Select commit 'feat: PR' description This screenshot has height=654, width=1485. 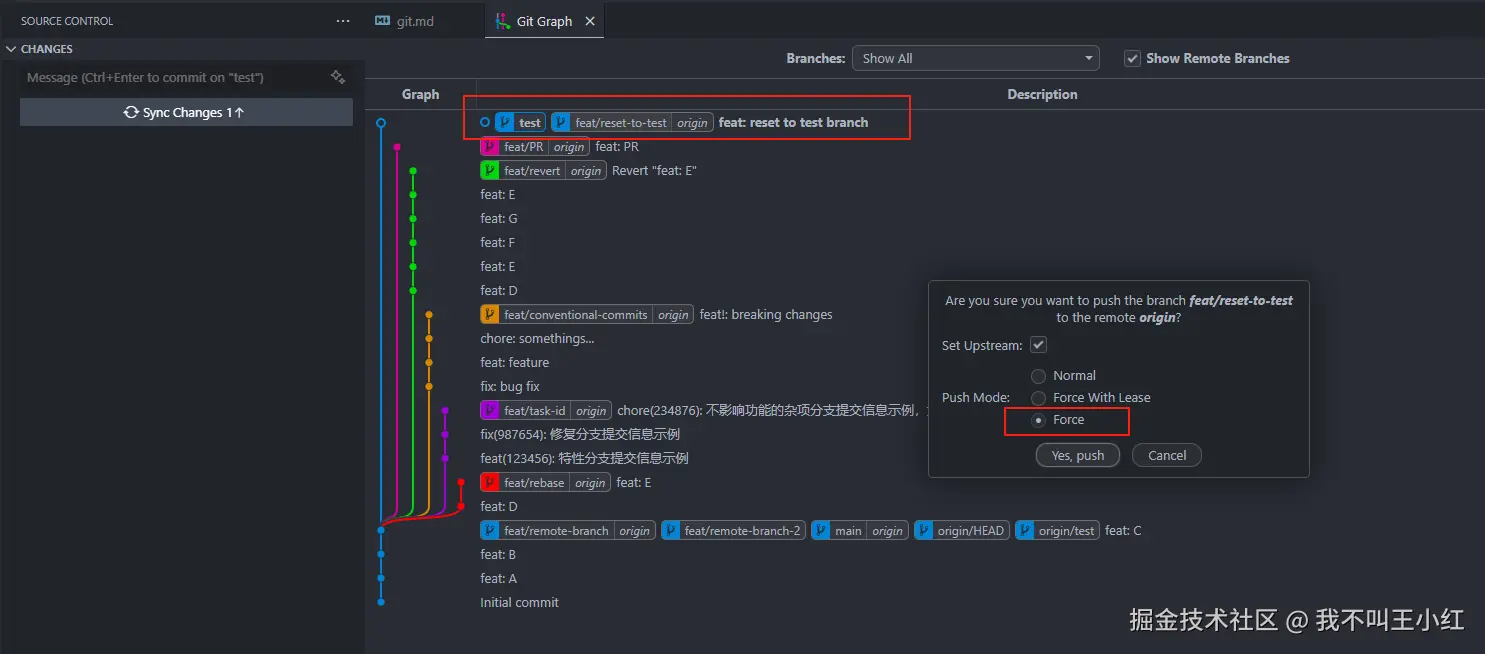pos(617,146)
